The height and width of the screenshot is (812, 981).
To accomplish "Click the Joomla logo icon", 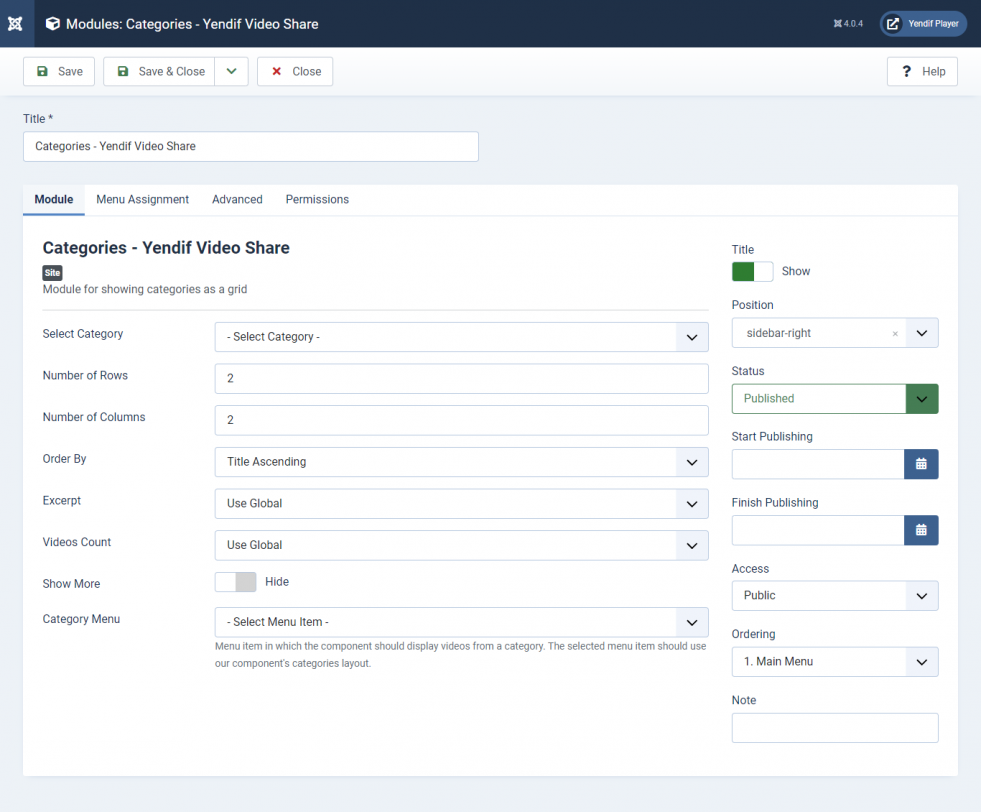I will (16, 23).
